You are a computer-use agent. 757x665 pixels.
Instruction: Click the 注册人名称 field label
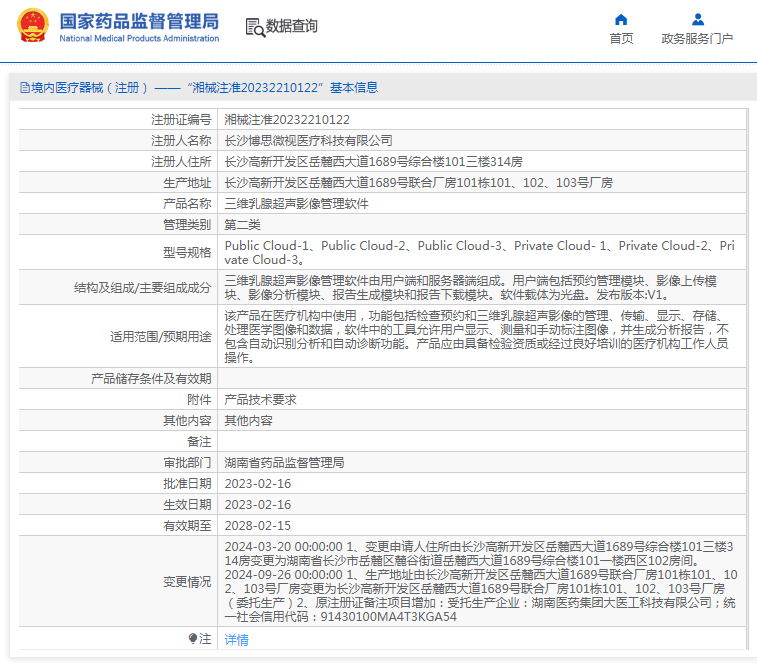click(x=181, y=141)
